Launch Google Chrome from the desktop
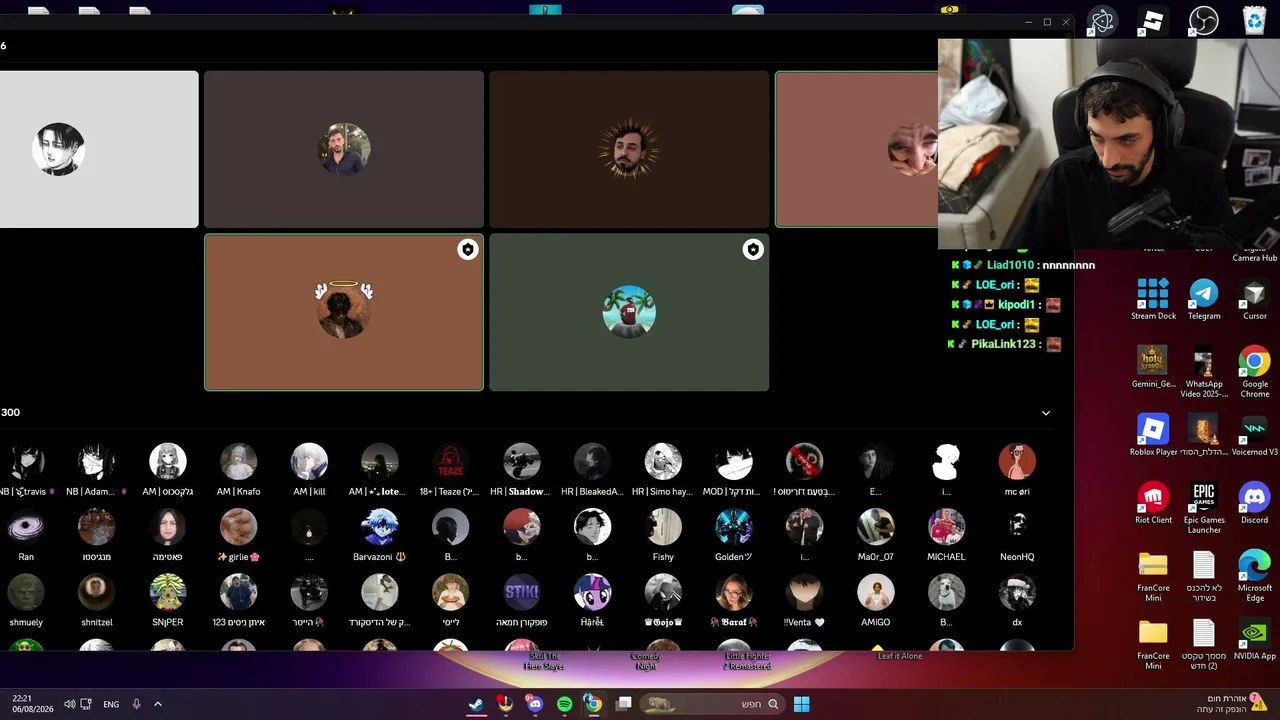 click(x=1255, y=372)
